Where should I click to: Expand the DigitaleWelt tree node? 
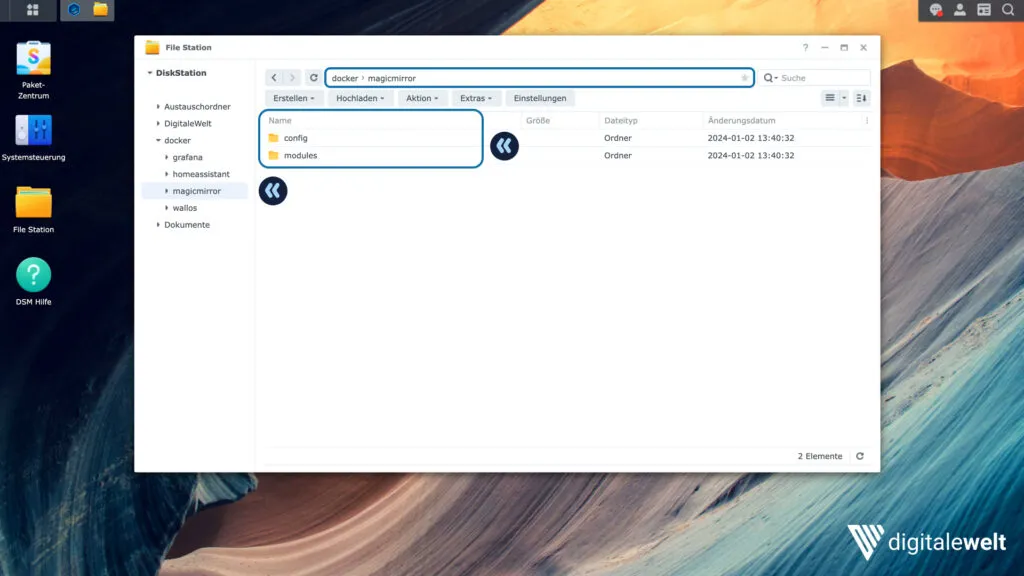pos(158,123)
